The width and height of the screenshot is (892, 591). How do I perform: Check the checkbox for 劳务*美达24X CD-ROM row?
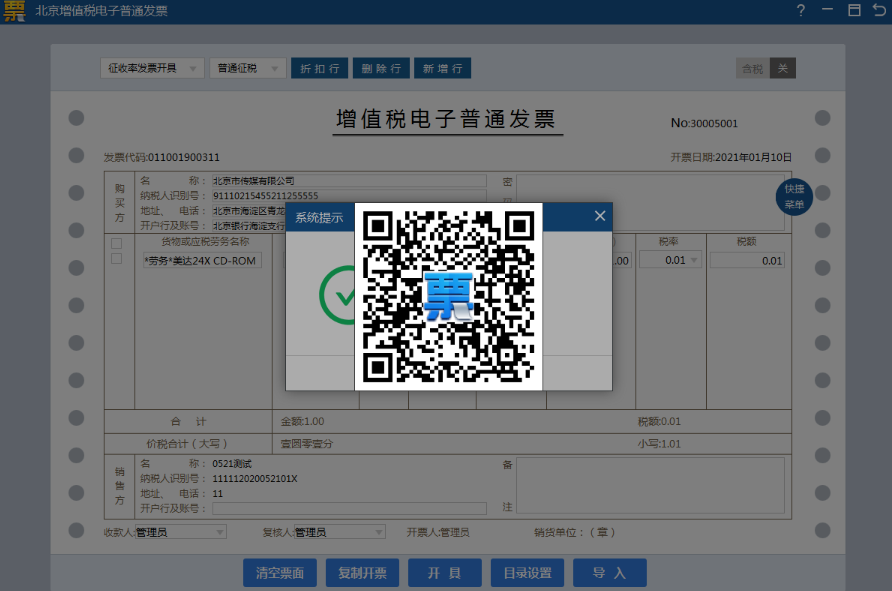(x=117, y=259)
